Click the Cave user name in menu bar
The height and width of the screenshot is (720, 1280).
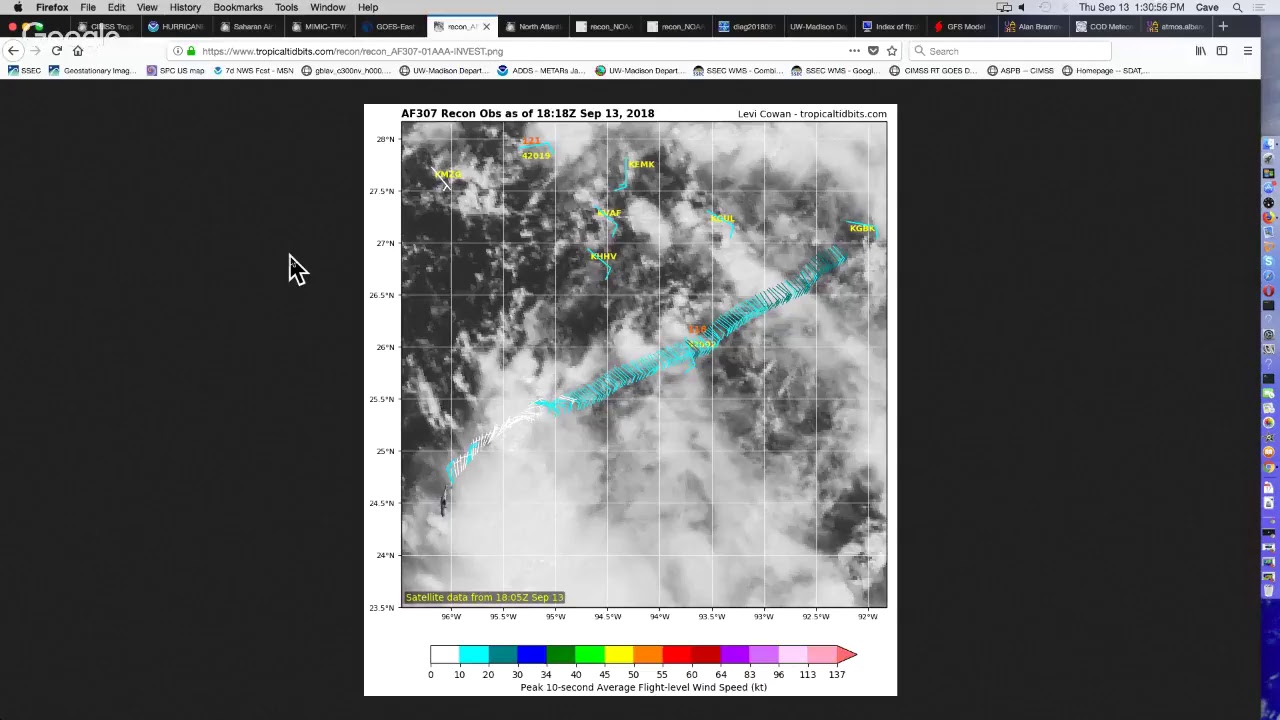(x=1207, y=7)
